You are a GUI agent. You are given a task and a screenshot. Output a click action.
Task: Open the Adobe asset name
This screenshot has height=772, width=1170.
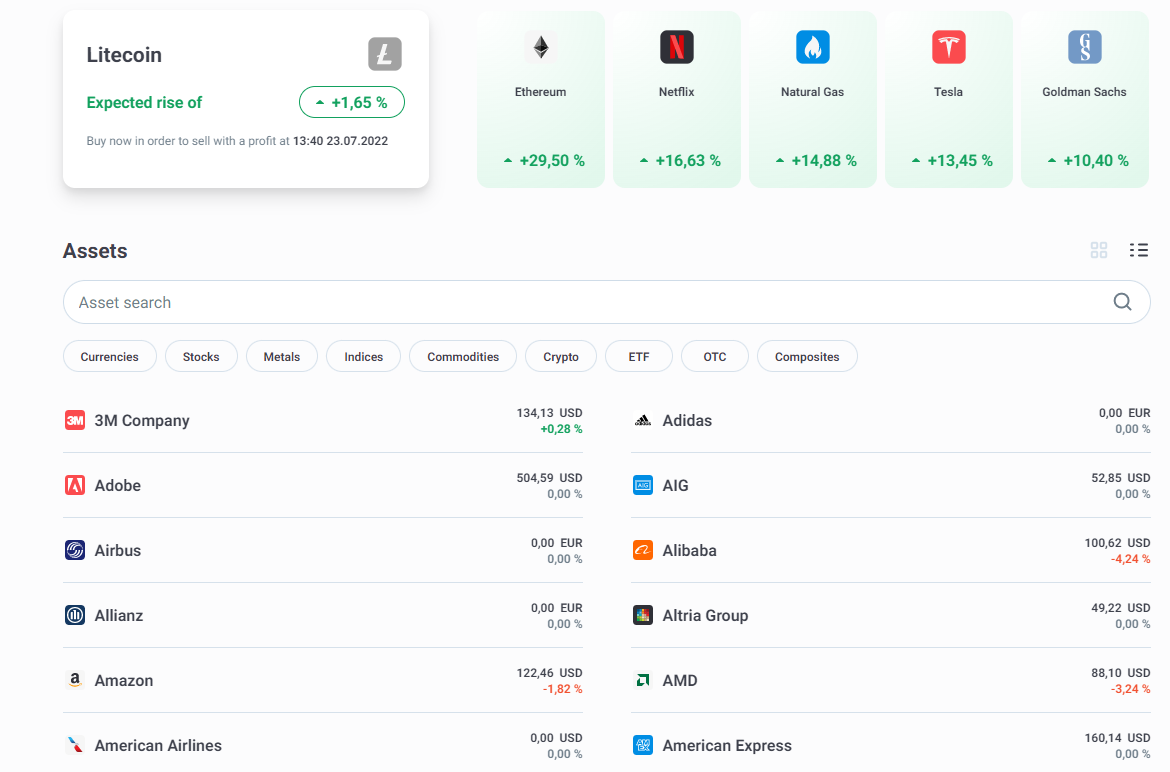pyautogui.click(x=118, y=486)
